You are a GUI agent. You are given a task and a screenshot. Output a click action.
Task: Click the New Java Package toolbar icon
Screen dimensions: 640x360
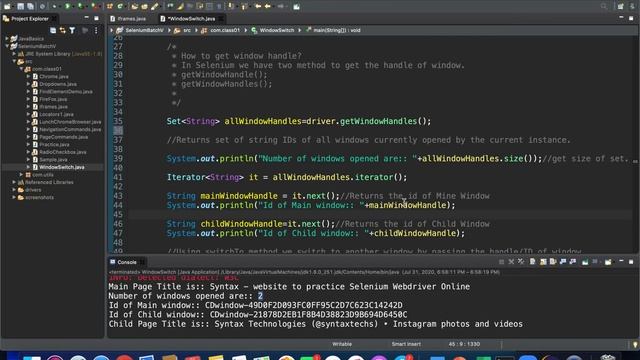tap(110, 7)
